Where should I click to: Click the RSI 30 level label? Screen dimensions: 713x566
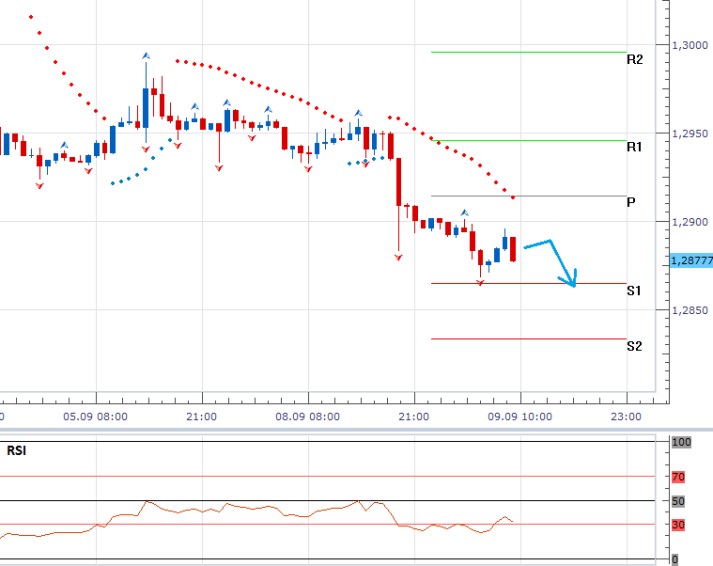pyautogui.click(x=678, y=525)
